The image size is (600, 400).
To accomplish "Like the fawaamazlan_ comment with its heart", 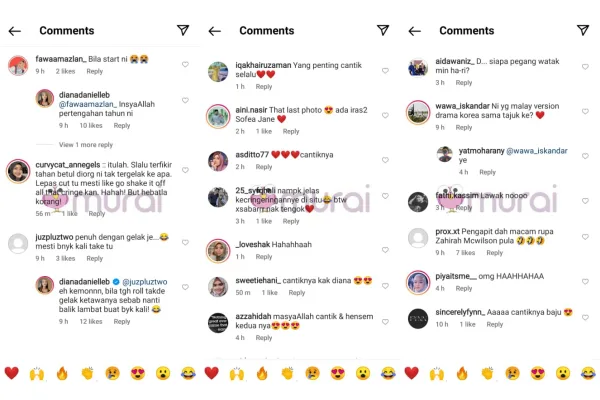I will (185, 64).
